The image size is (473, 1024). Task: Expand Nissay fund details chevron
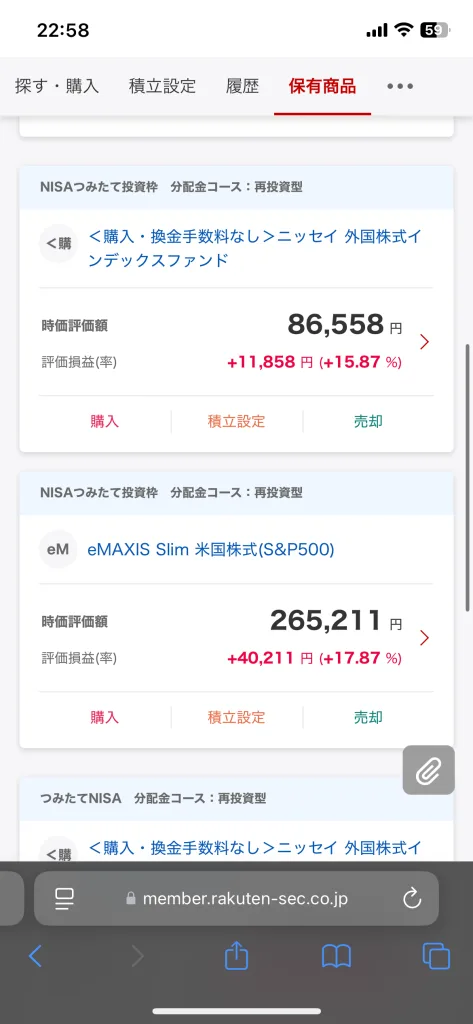click(x=424, y=342)
